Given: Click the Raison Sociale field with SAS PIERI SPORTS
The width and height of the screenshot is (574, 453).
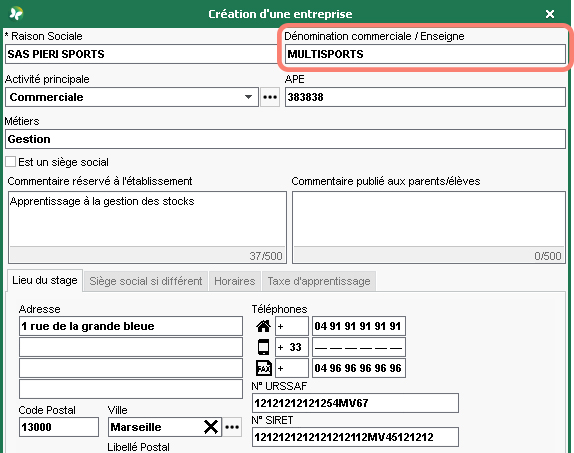Looking at the screenshot, I should click(141, 54).
